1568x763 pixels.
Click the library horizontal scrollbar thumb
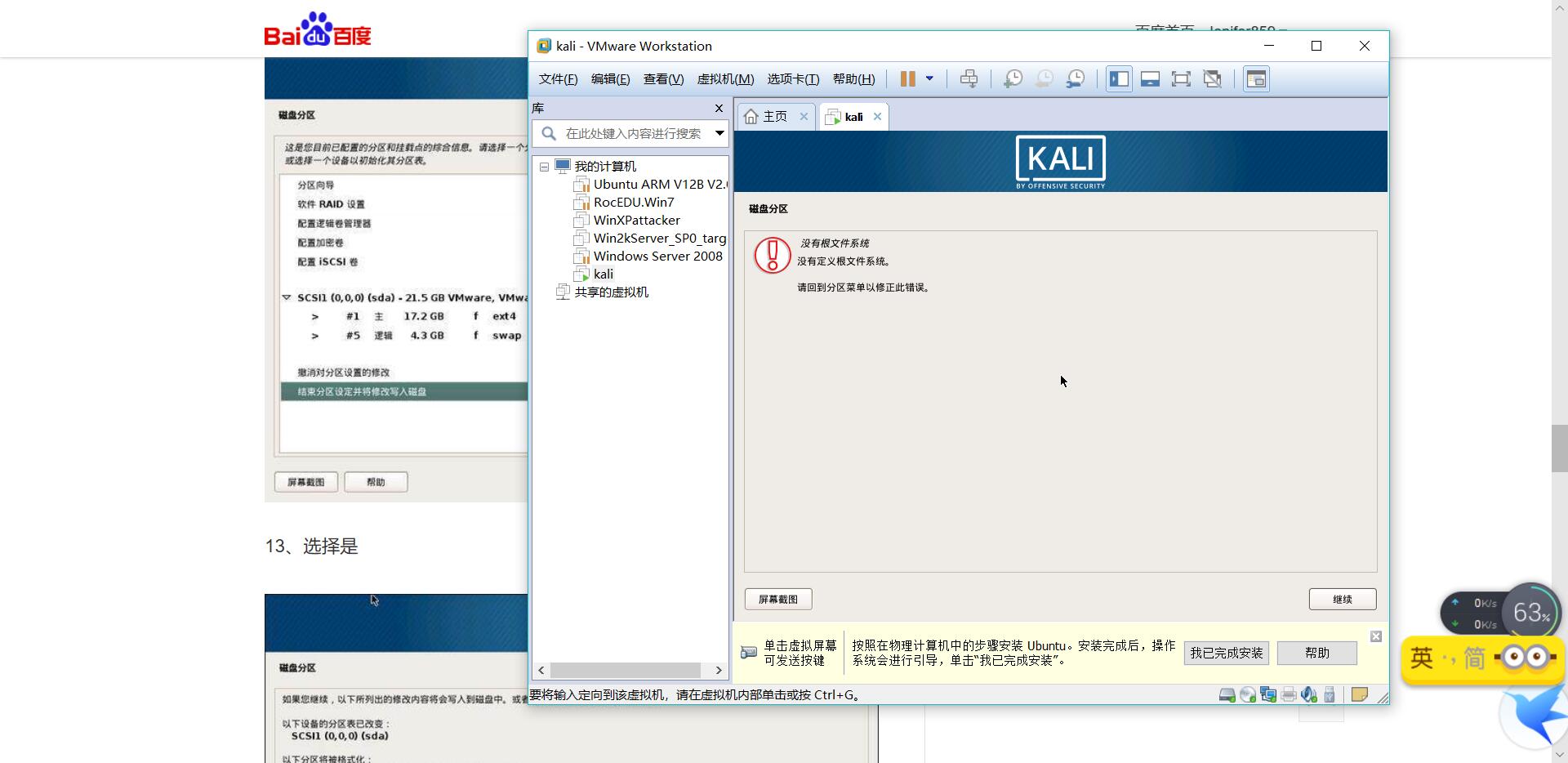pyautogui.click(x=625, y=670)
